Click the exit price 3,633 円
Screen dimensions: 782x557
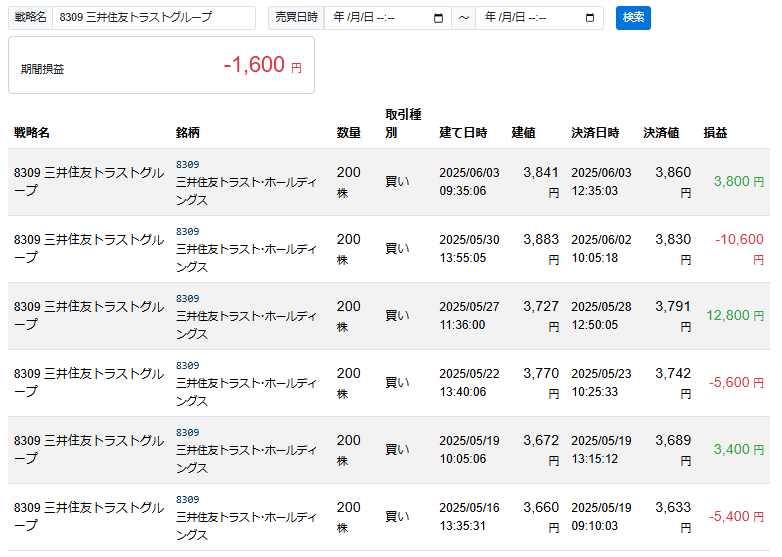click(673, 516)
